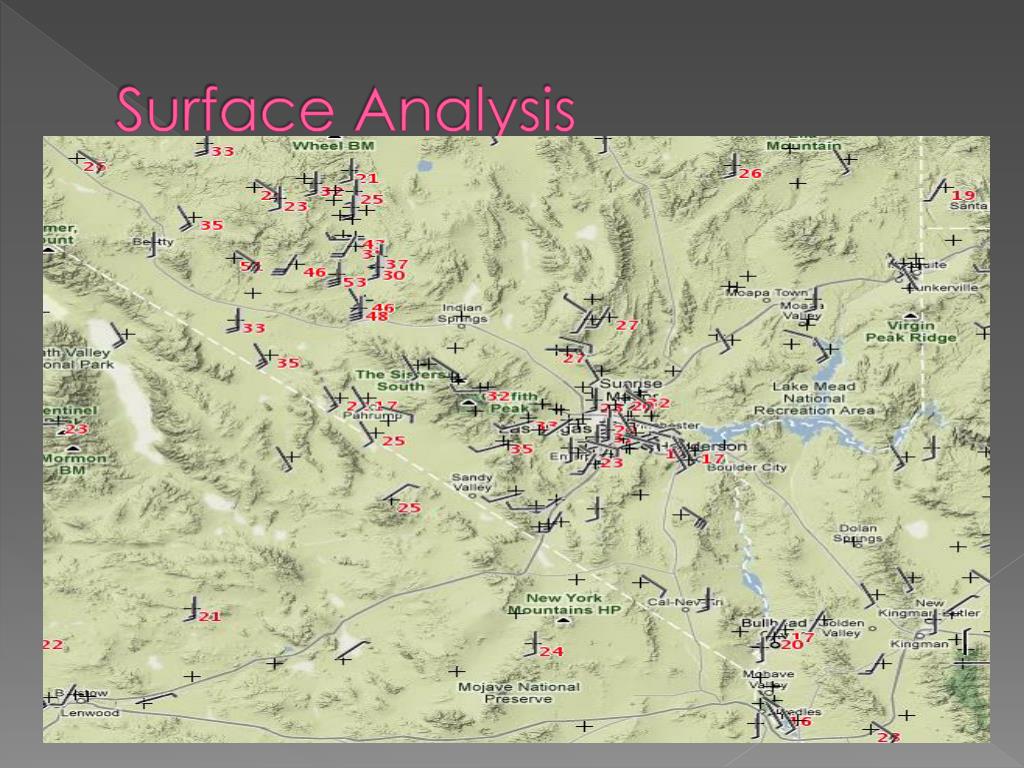The width and height of the screenshot is (1024, 768).
Task: Click the Needles town label
Action: coord(800,712)
